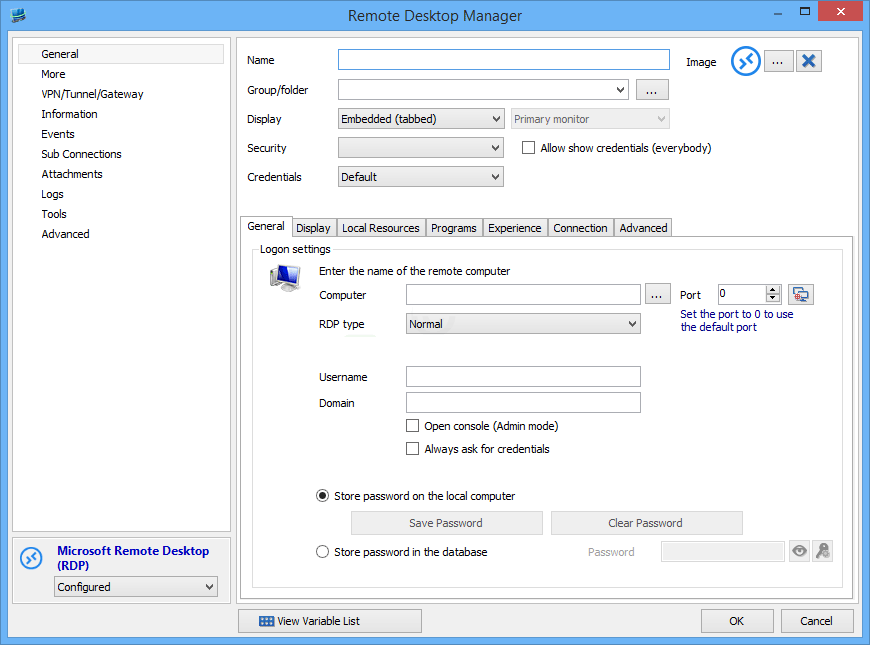Switch to the Local Resources tab
This screenshot has width=870, height=645.
[x=380, y=228]
